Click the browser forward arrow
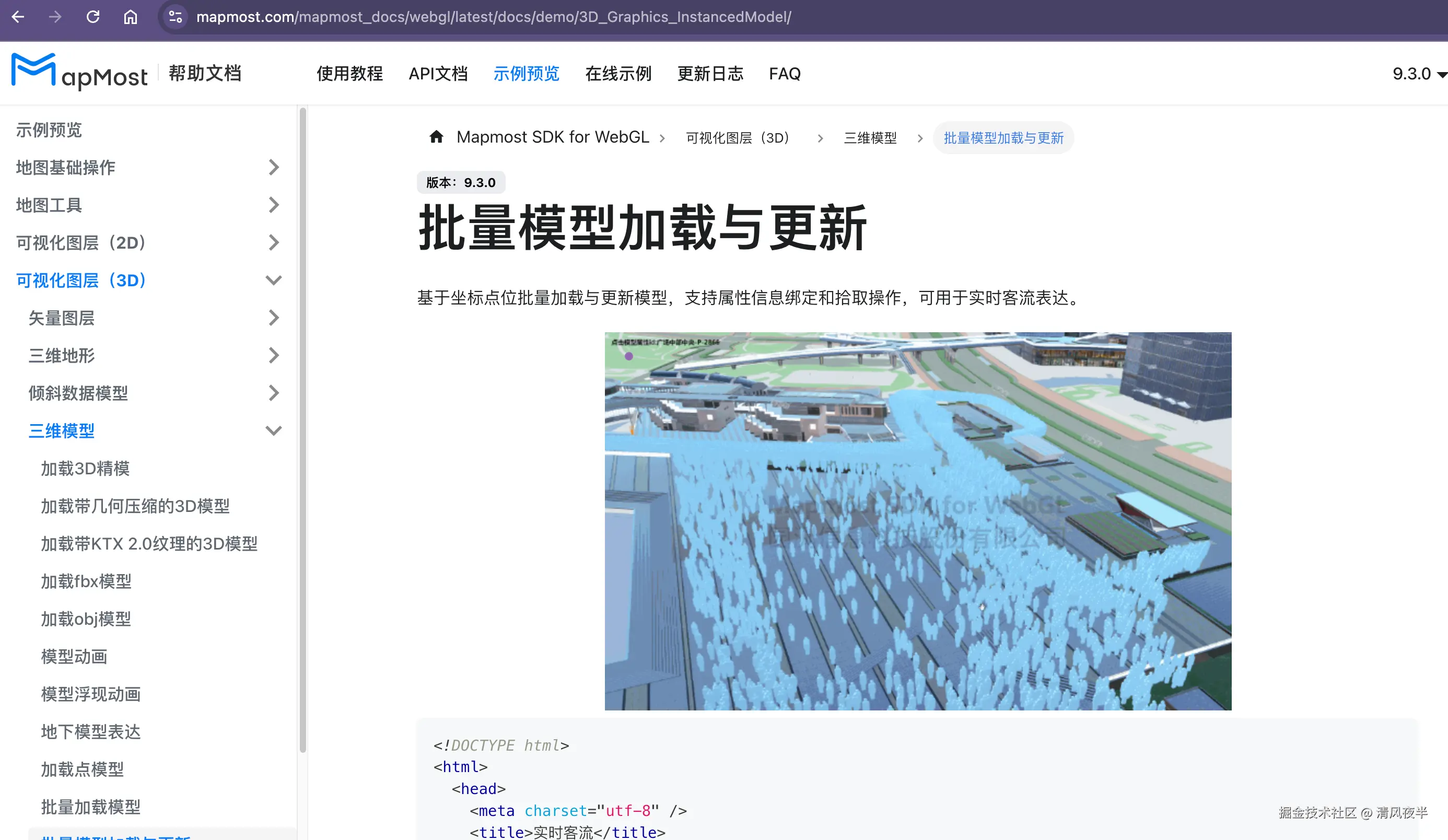 (55, 17)
